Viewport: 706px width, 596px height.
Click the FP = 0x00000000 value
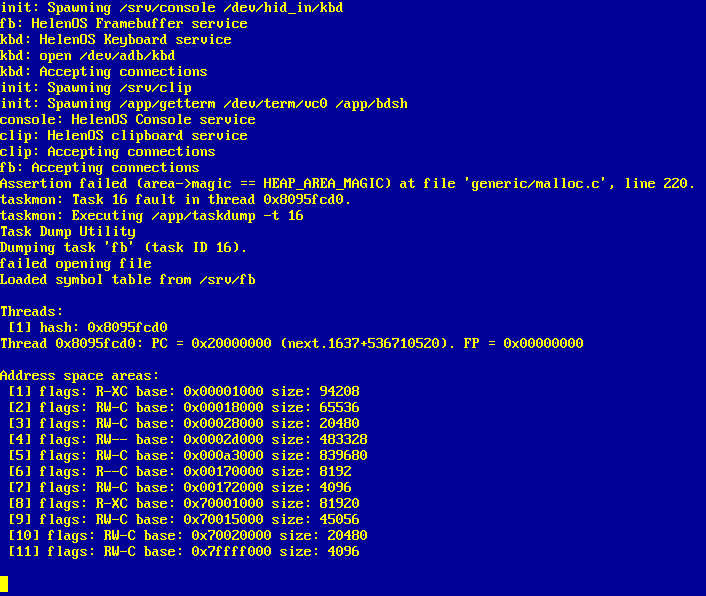[523, 343]
